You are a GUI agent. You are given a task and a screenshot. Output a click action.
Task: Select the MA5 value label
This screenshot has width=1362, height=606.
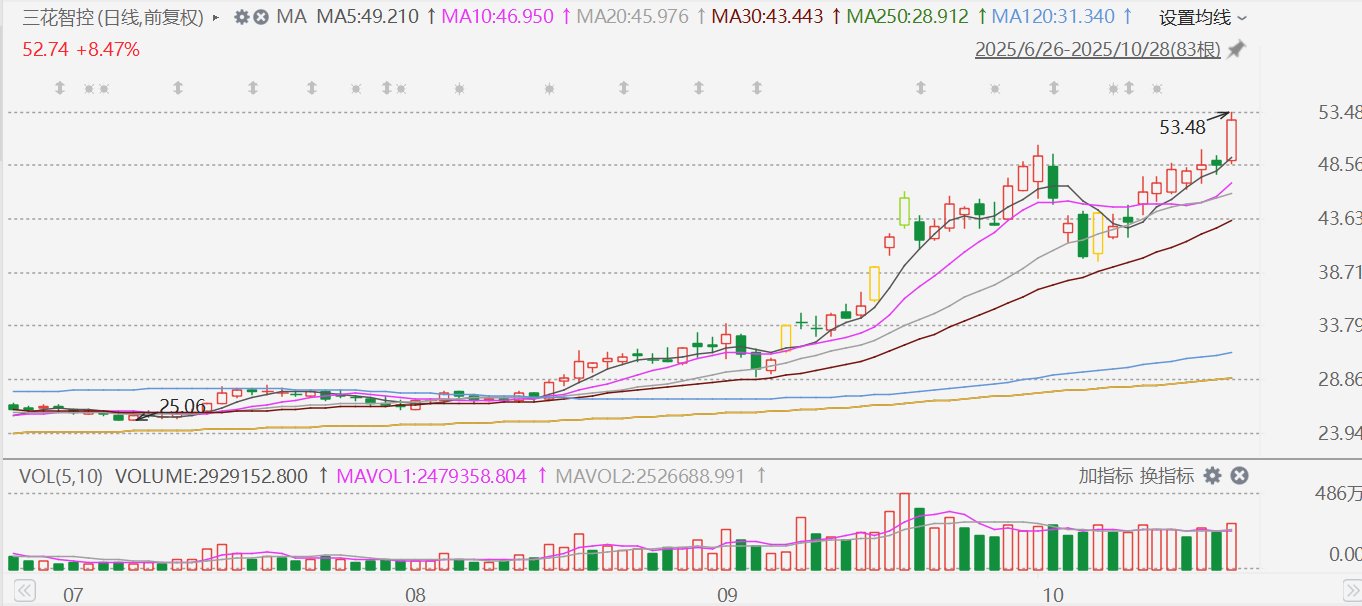pos(366,17)
